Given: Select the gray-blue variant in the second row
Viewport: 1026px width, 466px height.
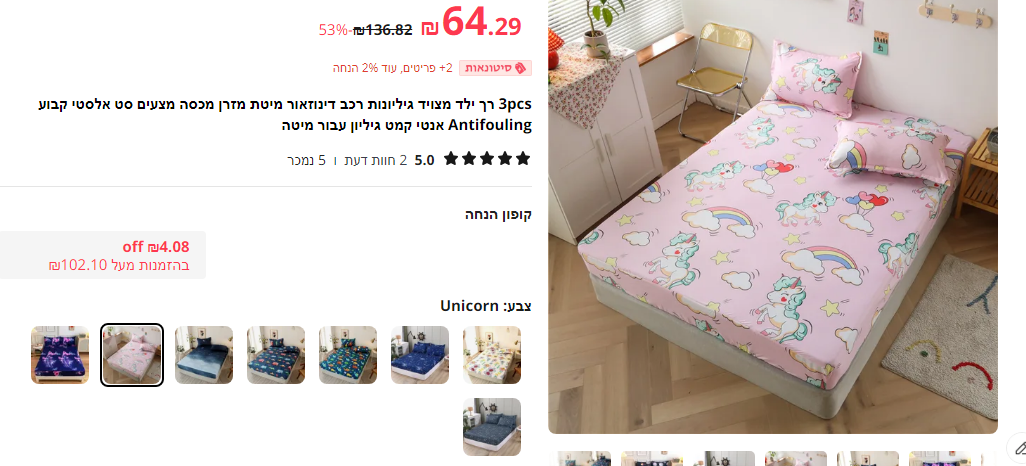Looking at the screenshot, I should pos(491,427).
